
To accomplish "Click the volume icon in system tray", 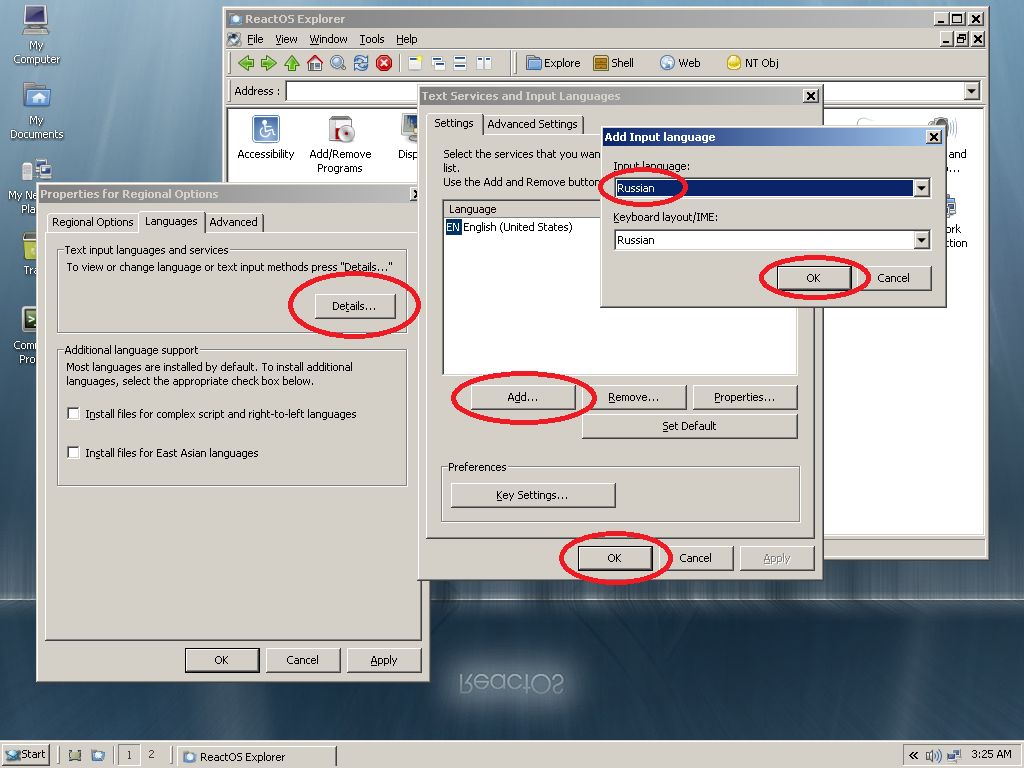I will click(933, 756).
